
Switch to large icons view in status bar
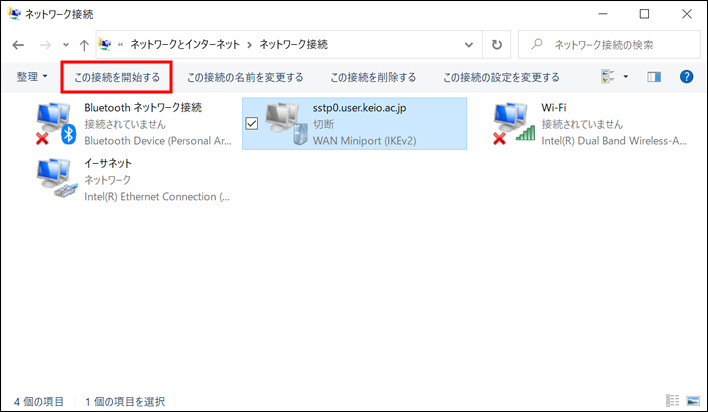pyautogui.click(x=692, y=401)
